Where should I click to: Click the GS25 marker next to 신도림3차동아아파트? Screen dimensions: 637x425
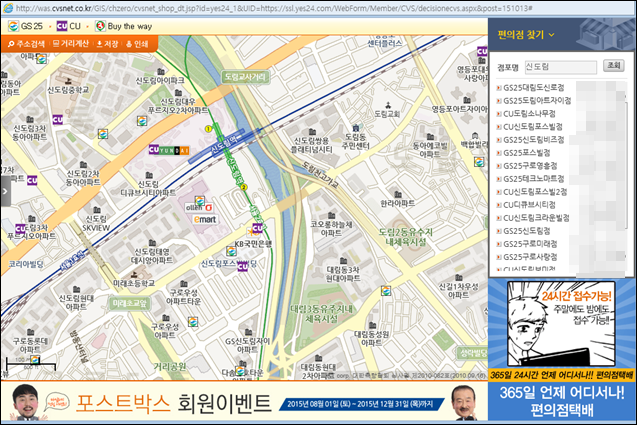click(103, 134)
